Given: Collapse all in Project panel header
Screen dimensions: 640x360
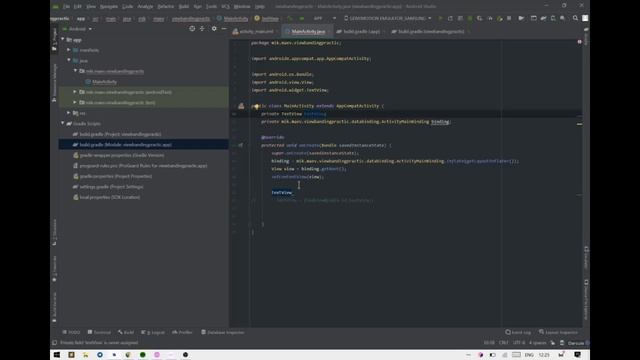Looking at the screenshot, I should (202, 29).
